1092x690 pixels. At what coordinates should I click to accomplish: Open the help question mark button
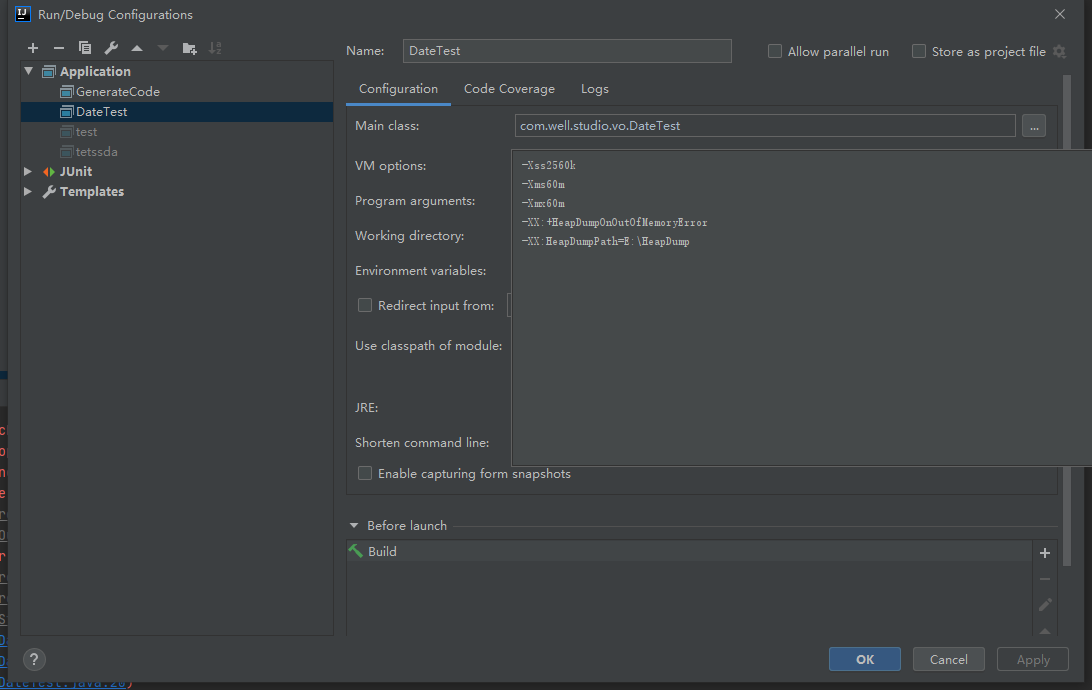34,659
